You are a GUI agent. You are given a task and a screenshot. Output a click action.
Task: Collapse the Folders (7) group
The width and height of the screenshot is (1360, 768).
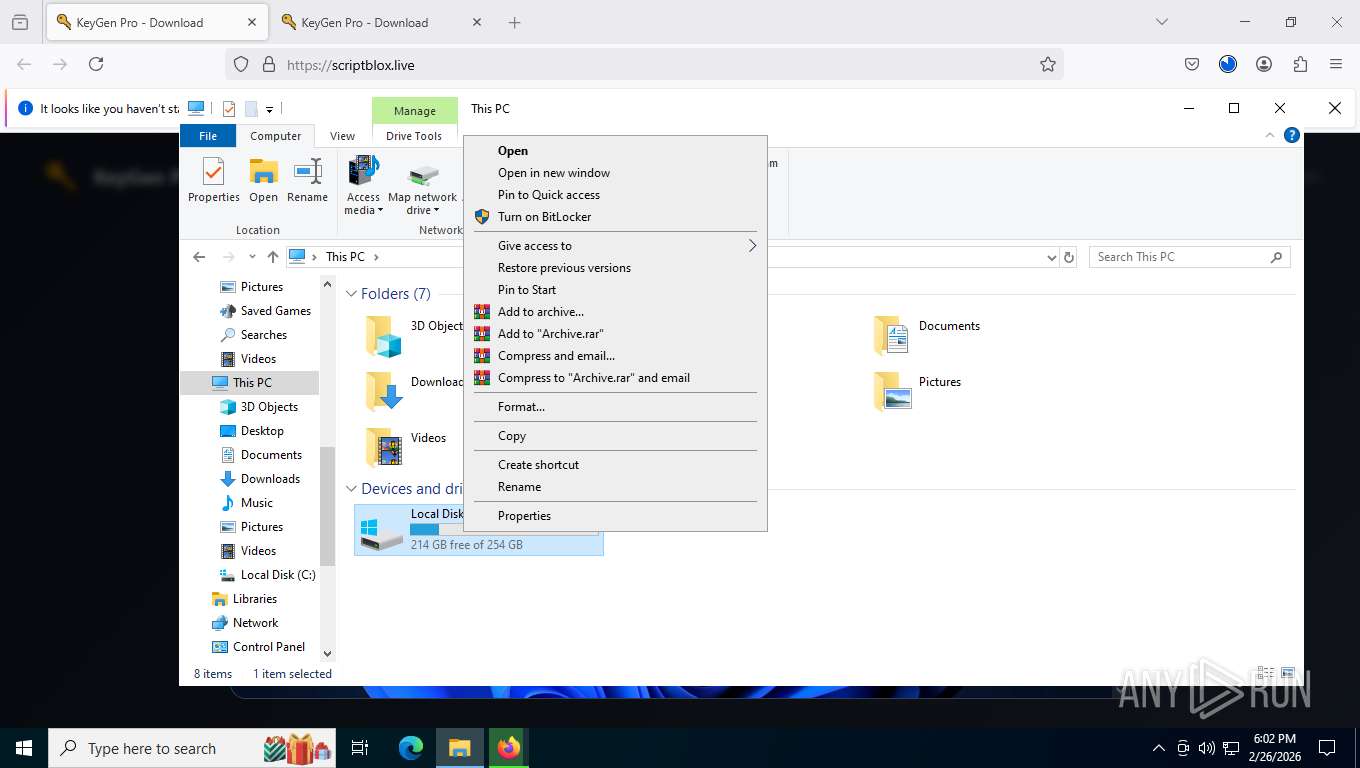(351, 294)
